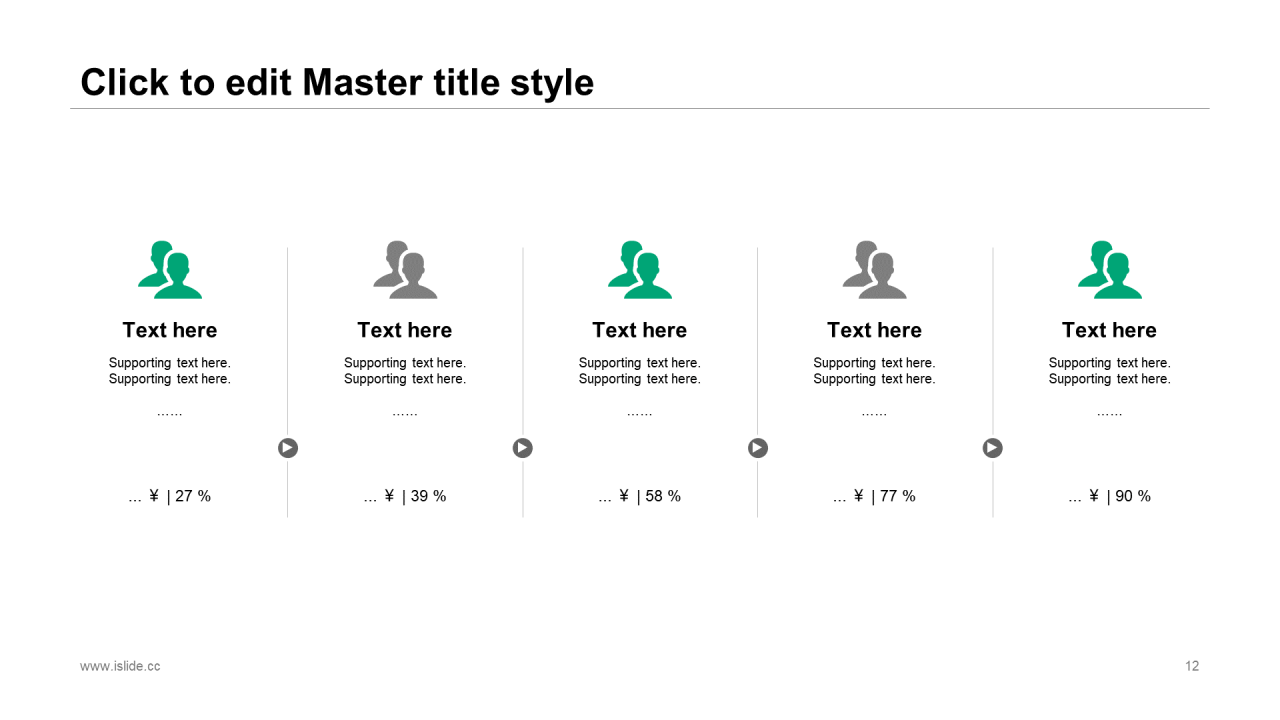Click arrow circle between 27 % and 39 %
The width and height of the screenshot is (1280, 720).
click(288, 448)
